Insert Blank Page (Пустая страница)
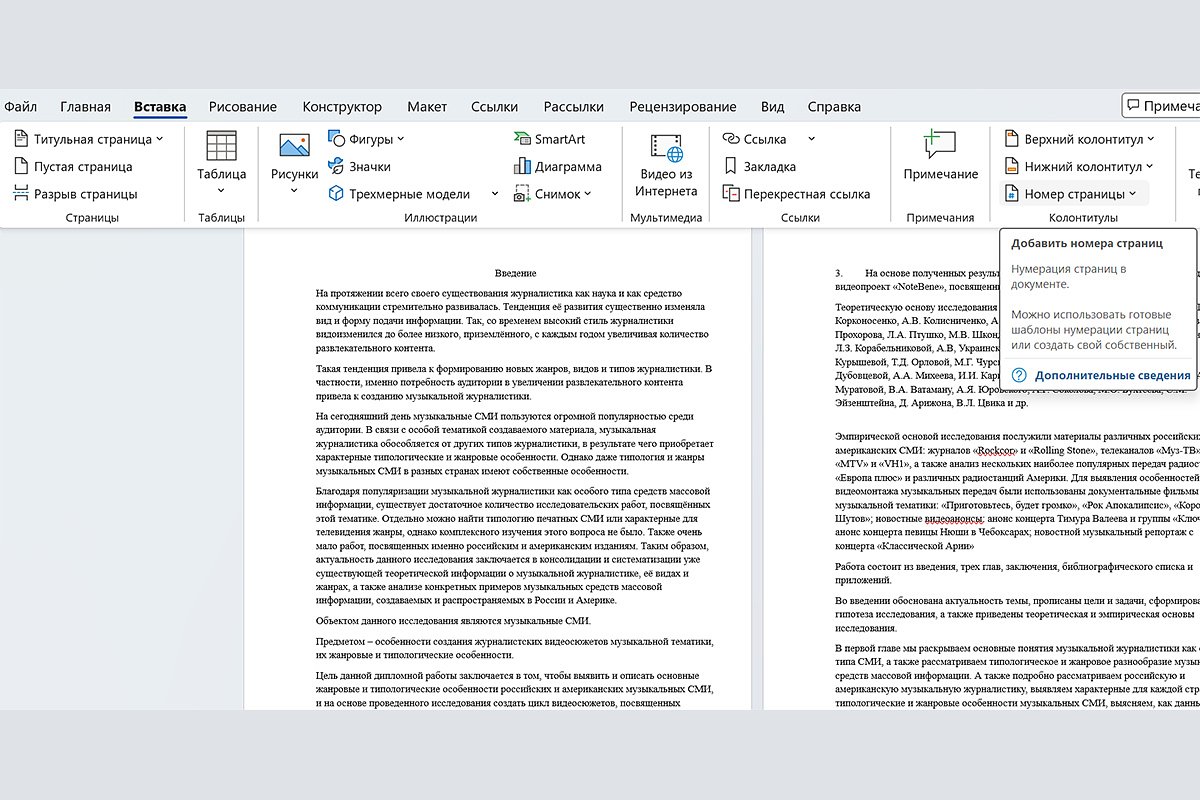This screenshot has width=1200, height=800. [73, 167]
